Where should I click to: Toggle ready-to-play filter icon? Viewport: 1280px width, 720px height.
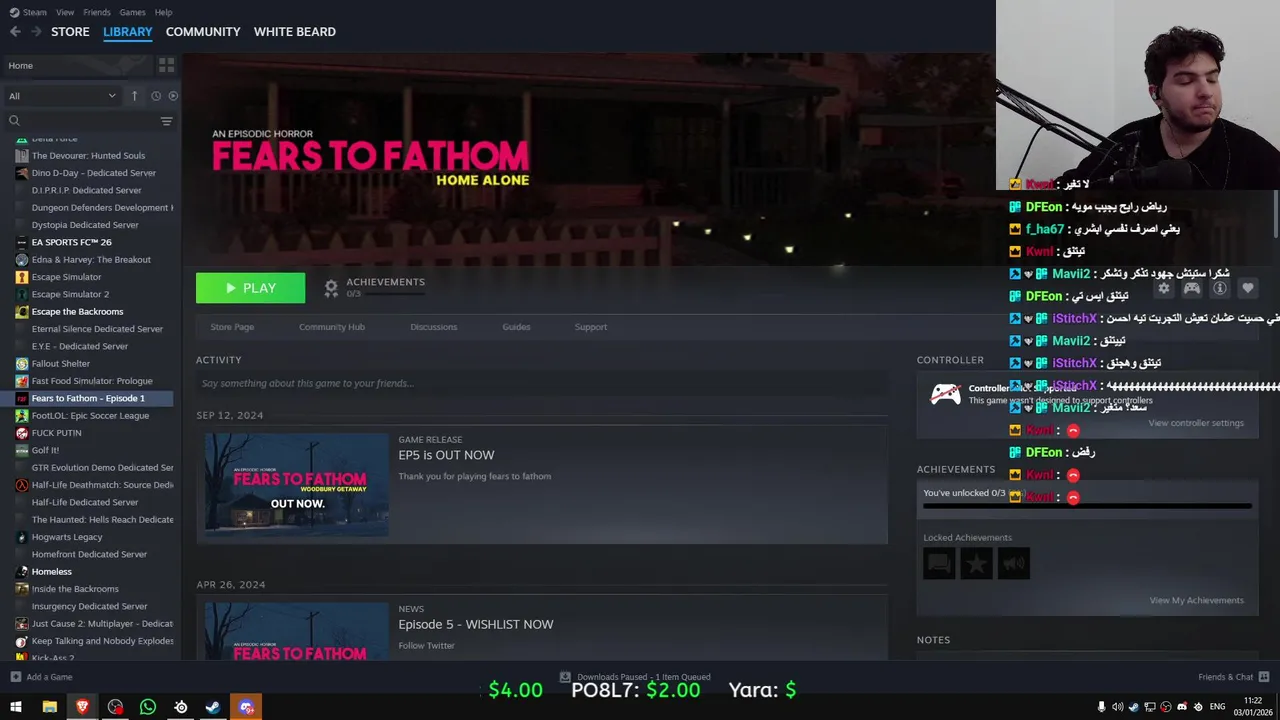[x=173, y=96]
